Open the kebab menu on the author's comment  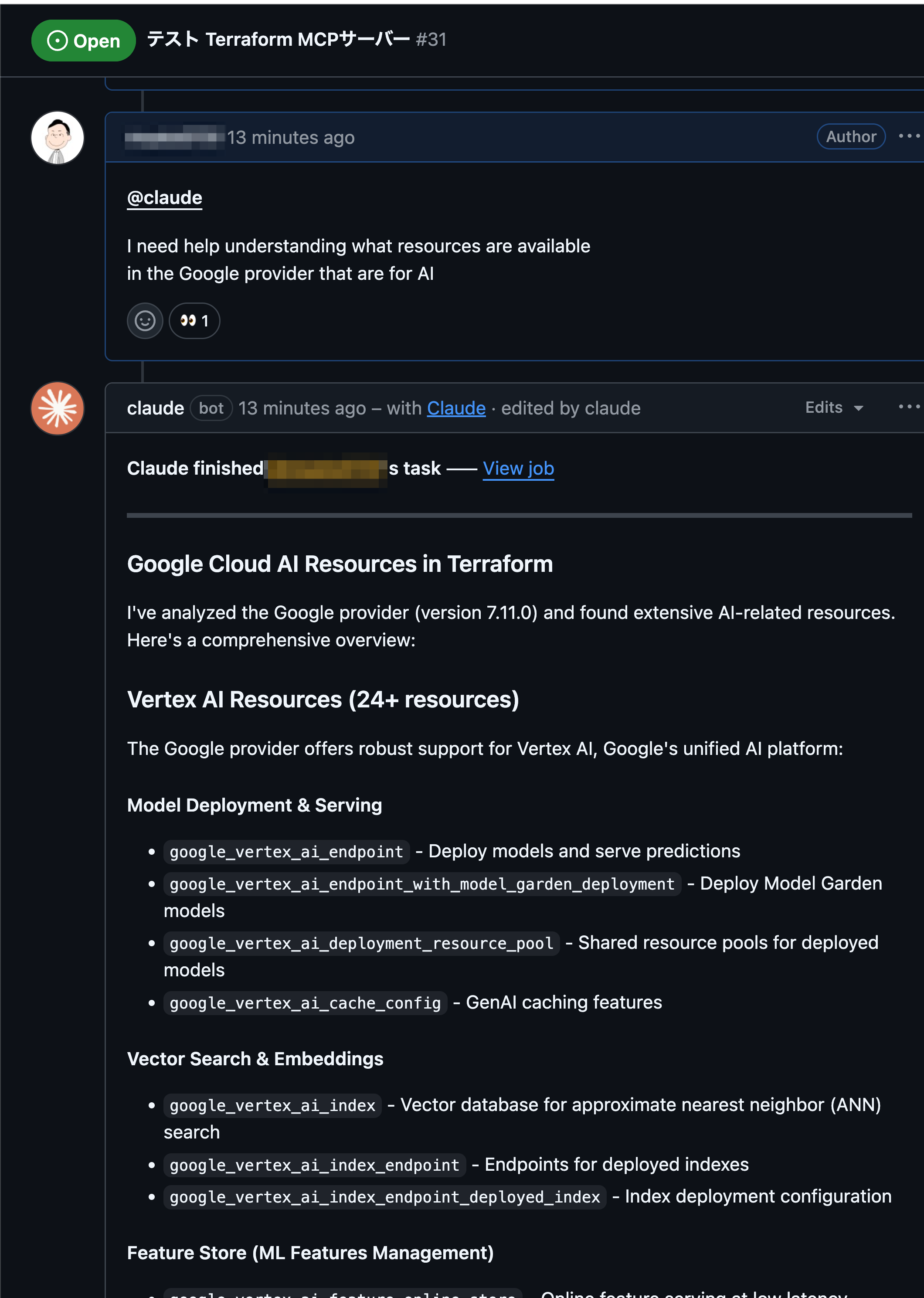909,136
